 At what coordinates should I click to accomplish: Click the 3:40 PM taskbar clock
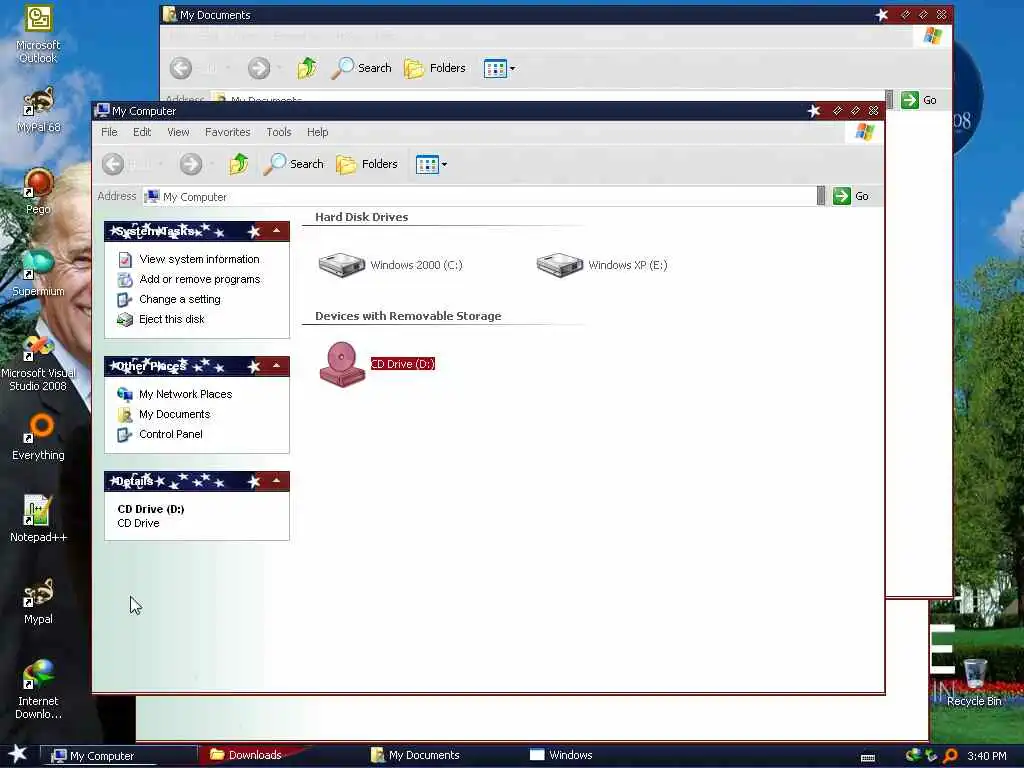987,756
